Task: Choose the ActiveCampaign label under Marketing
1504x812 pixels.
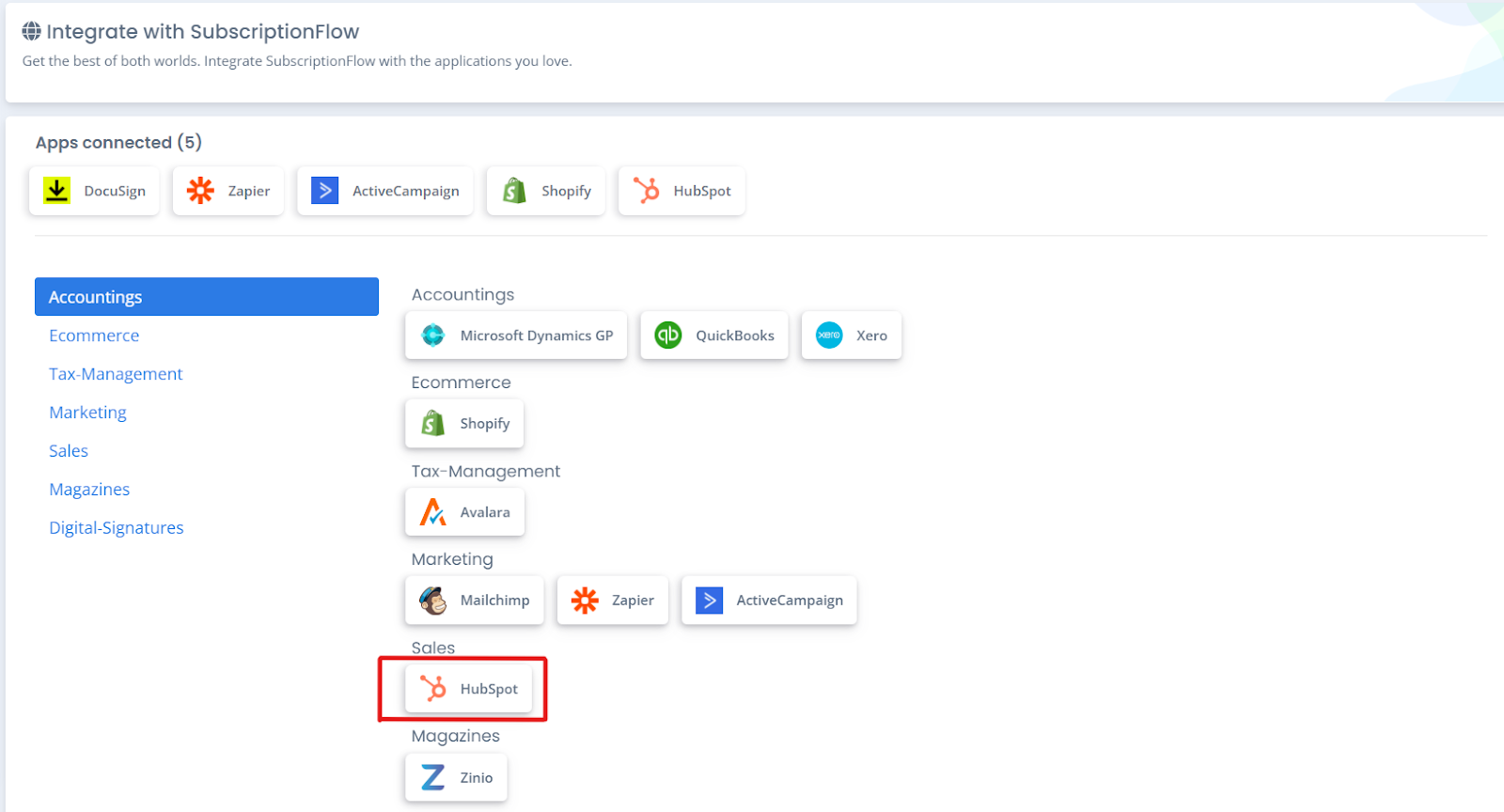Action: [x=790, y=601]
